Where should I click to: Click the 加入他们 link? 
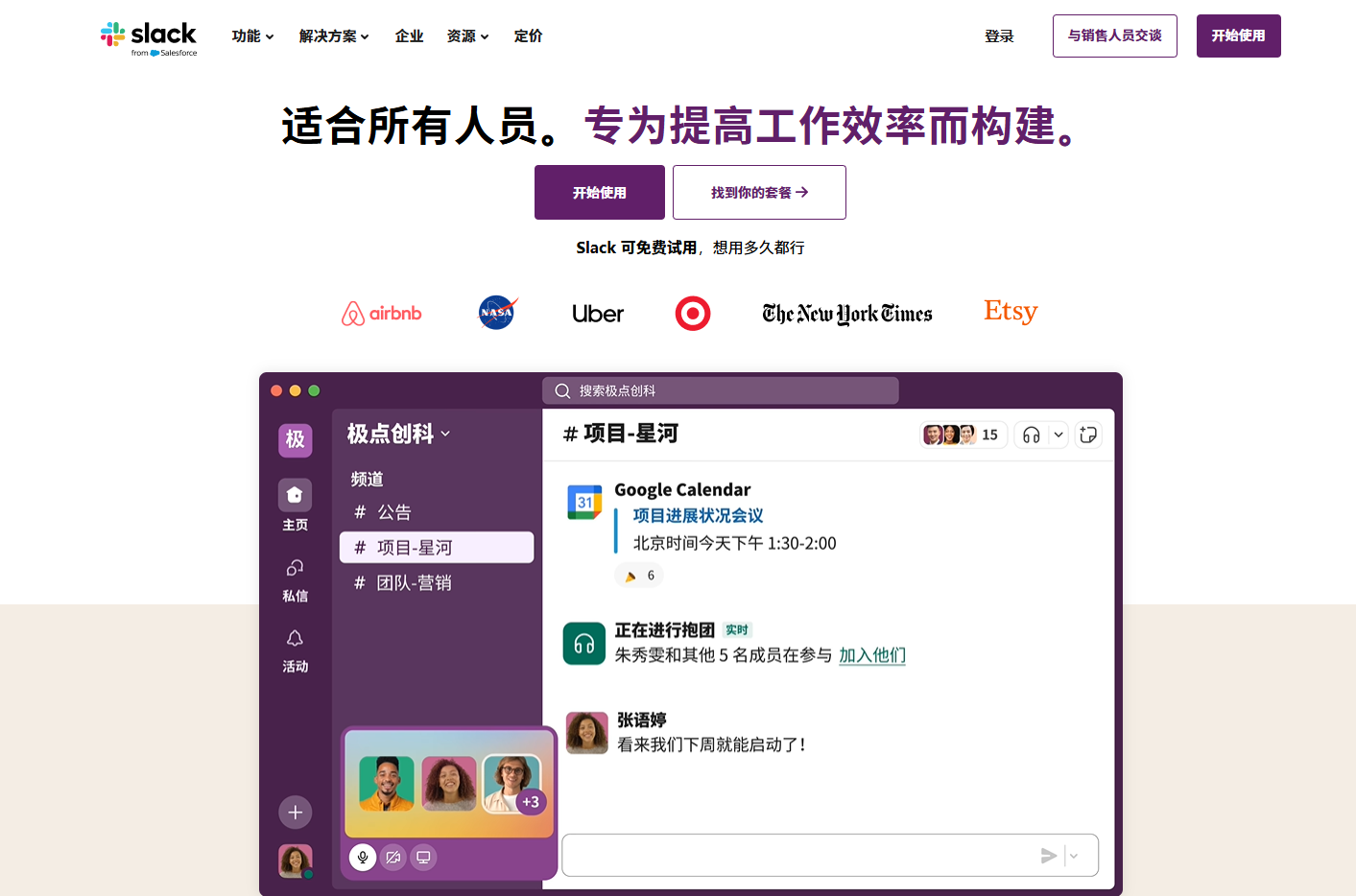pyautogui.click(x=872, y=655)
